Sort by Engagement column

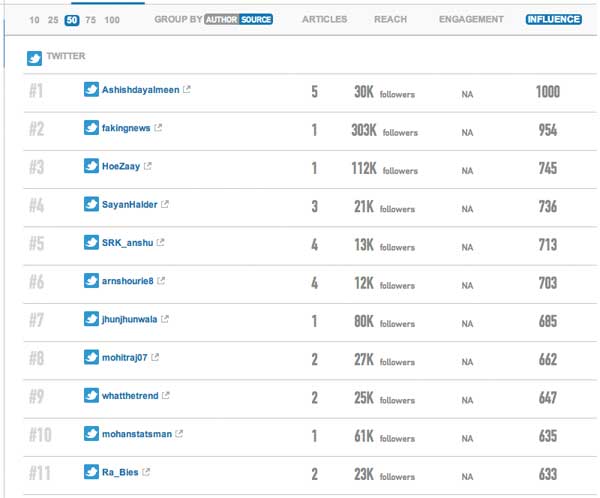pyautogui.click(x=471, y=19)
